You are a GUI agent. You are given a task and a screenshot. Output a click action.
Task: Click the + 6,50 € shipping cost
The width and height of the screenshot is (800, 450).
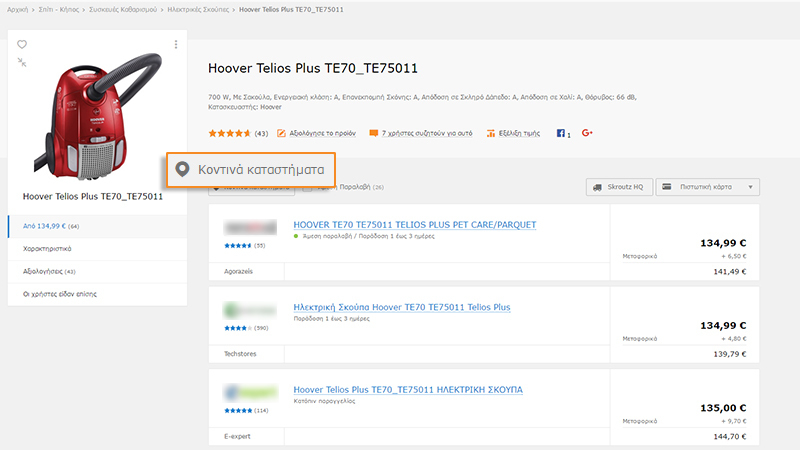[x=734, y=256]
